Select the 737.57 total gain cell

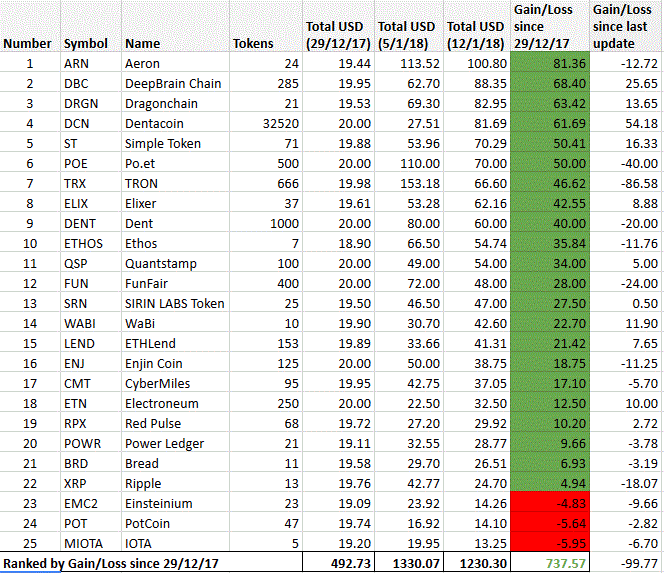pyautogui.click(x=550, y=563)
